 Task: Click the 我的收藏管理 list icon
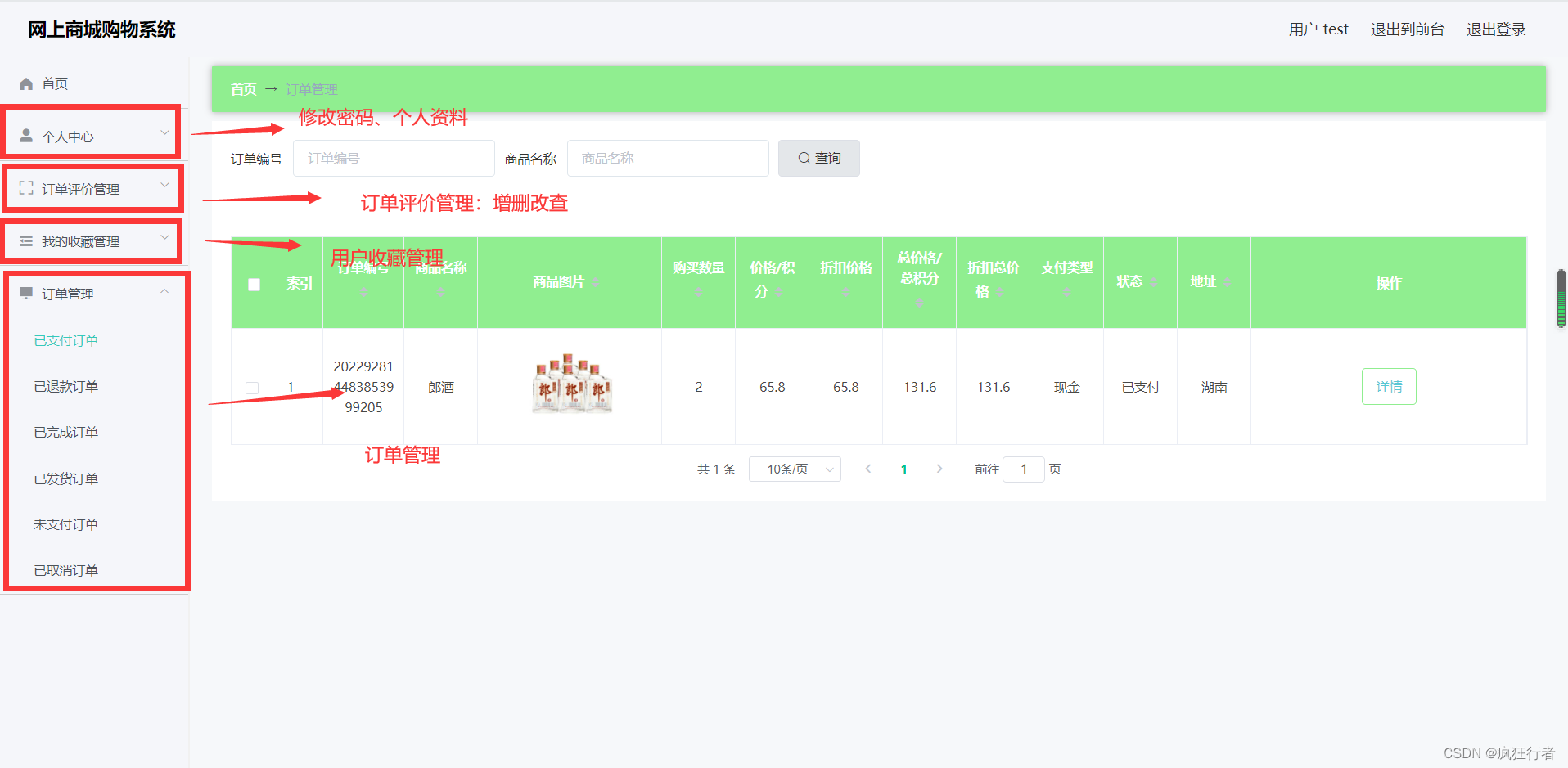point(25,240)
